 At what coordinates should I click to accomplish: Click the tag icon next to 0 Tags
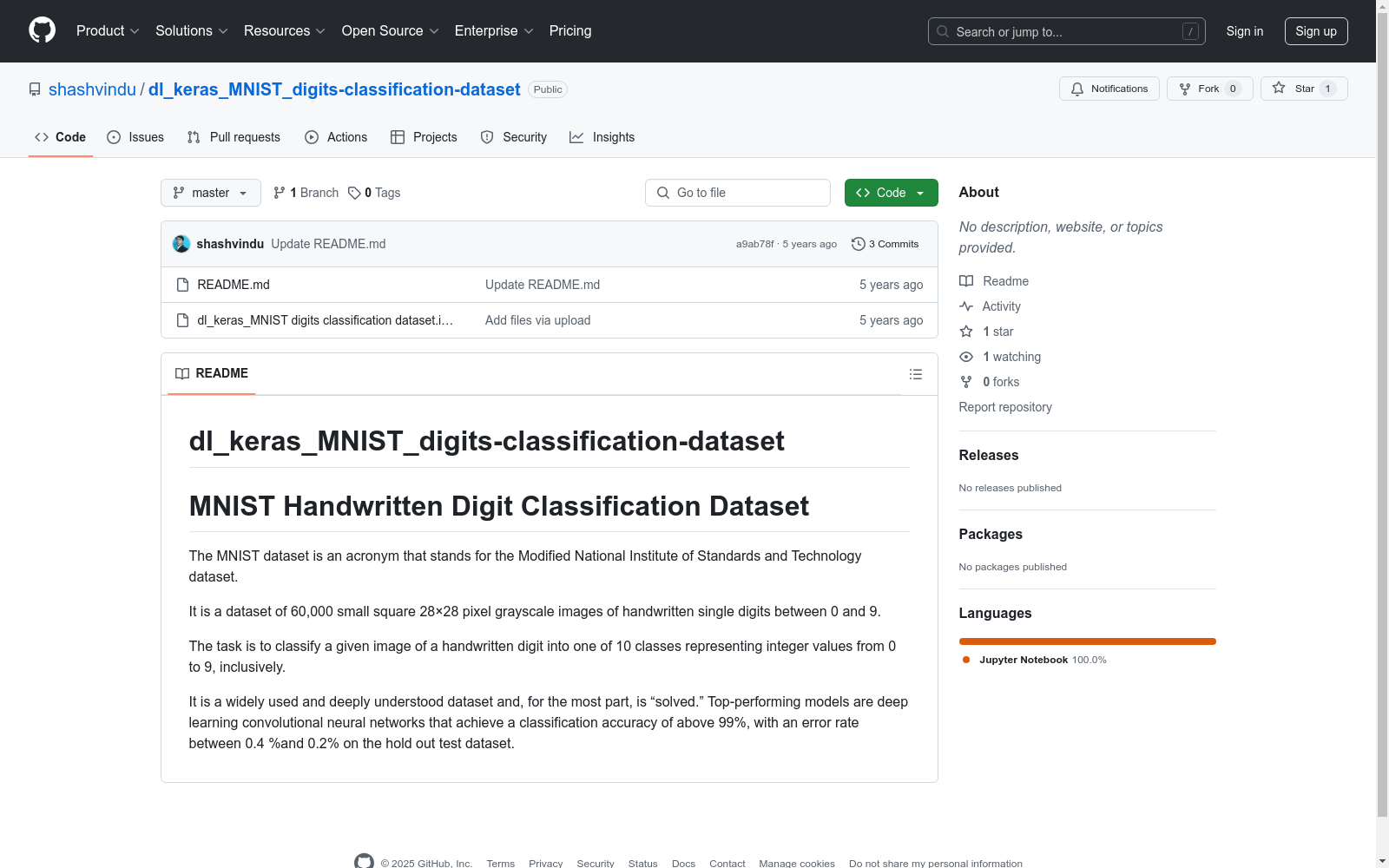(x=354, y=193)
